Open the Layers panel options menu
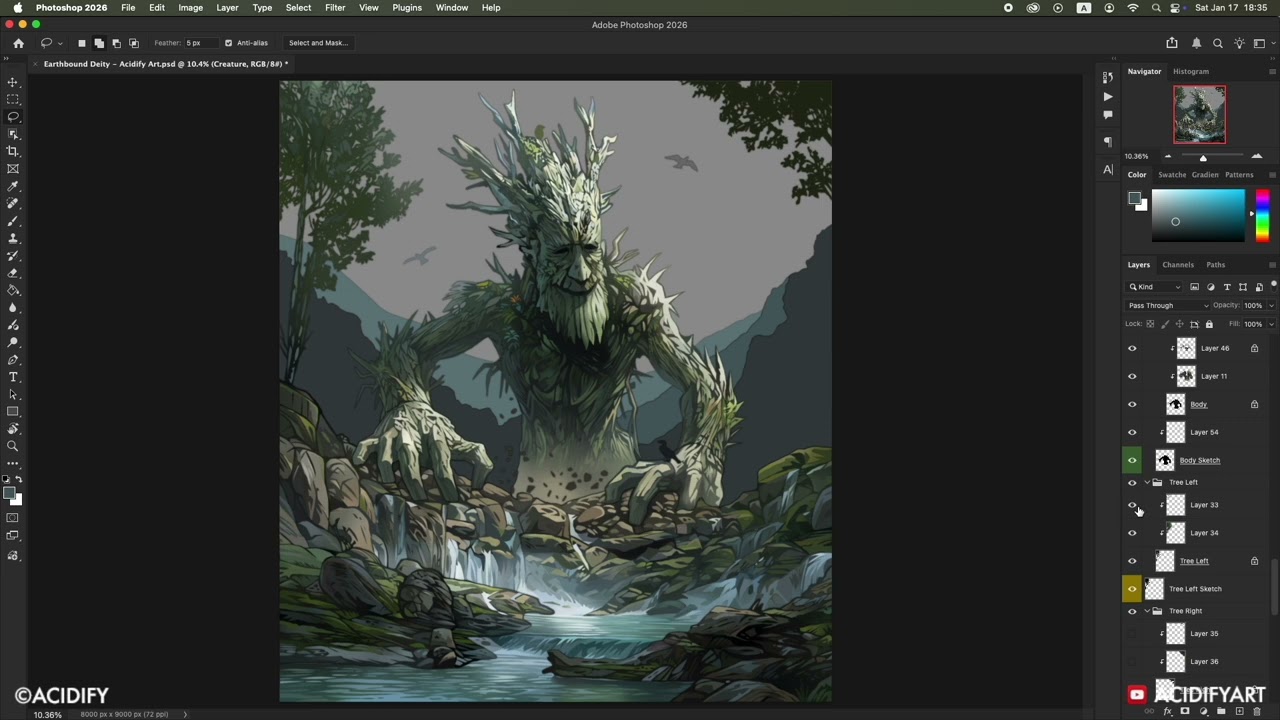The width and height of the screenshot is (1280, 720). (x=1272, y=265)
